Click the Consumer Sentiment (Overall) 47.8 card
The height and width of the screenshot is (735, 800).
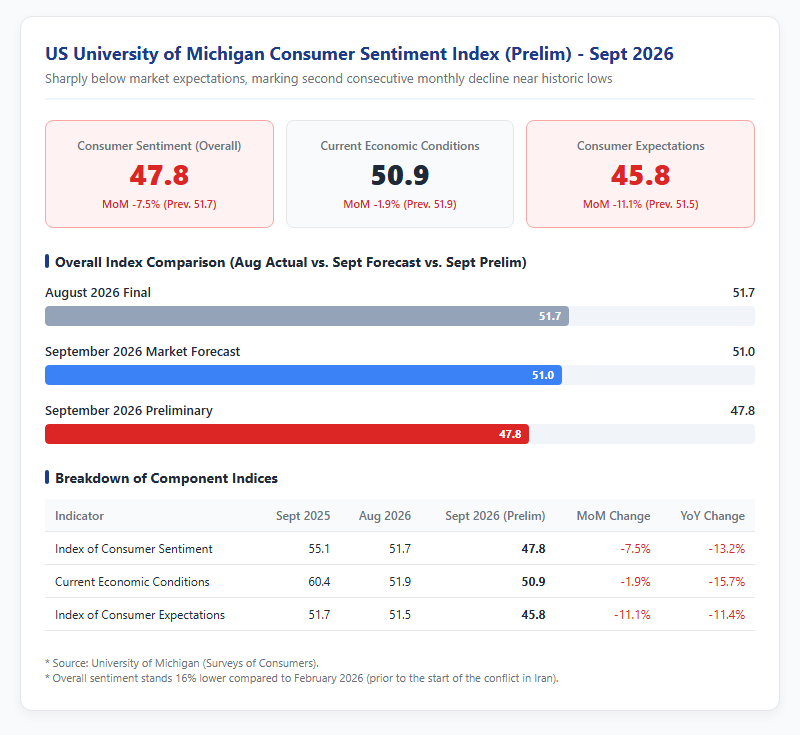[159, 174]
